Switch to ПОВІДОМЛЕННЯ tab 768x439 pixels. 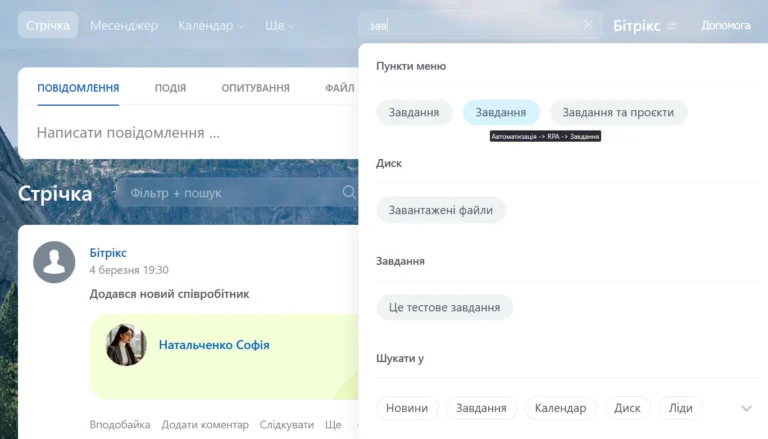click(78, 88)
